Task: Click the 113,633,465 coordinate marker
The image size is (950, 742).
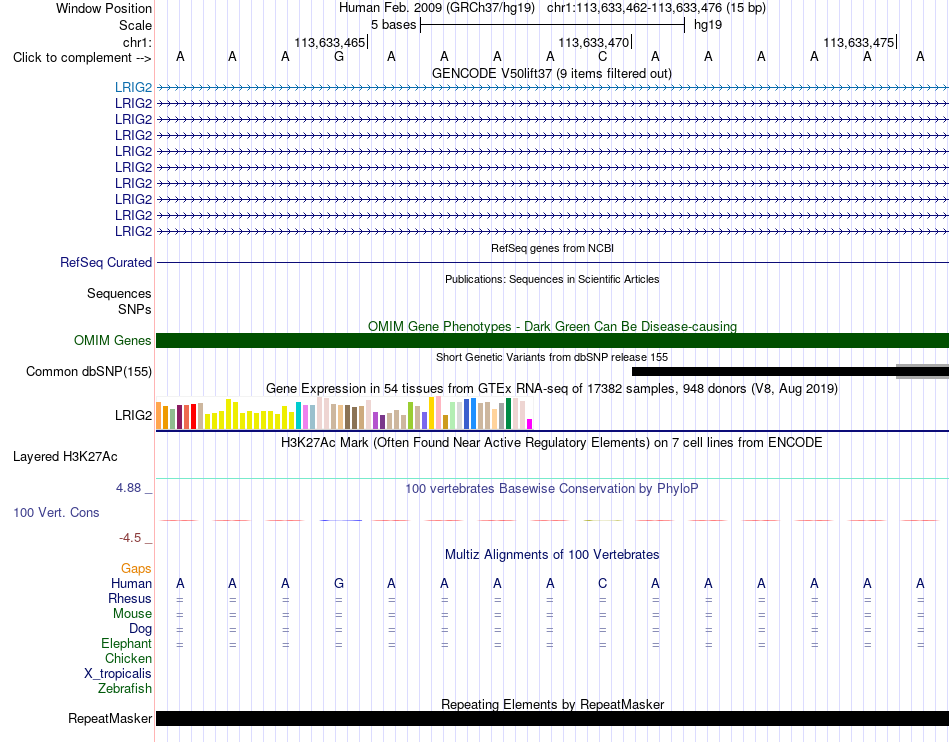Action: (330, 42)
